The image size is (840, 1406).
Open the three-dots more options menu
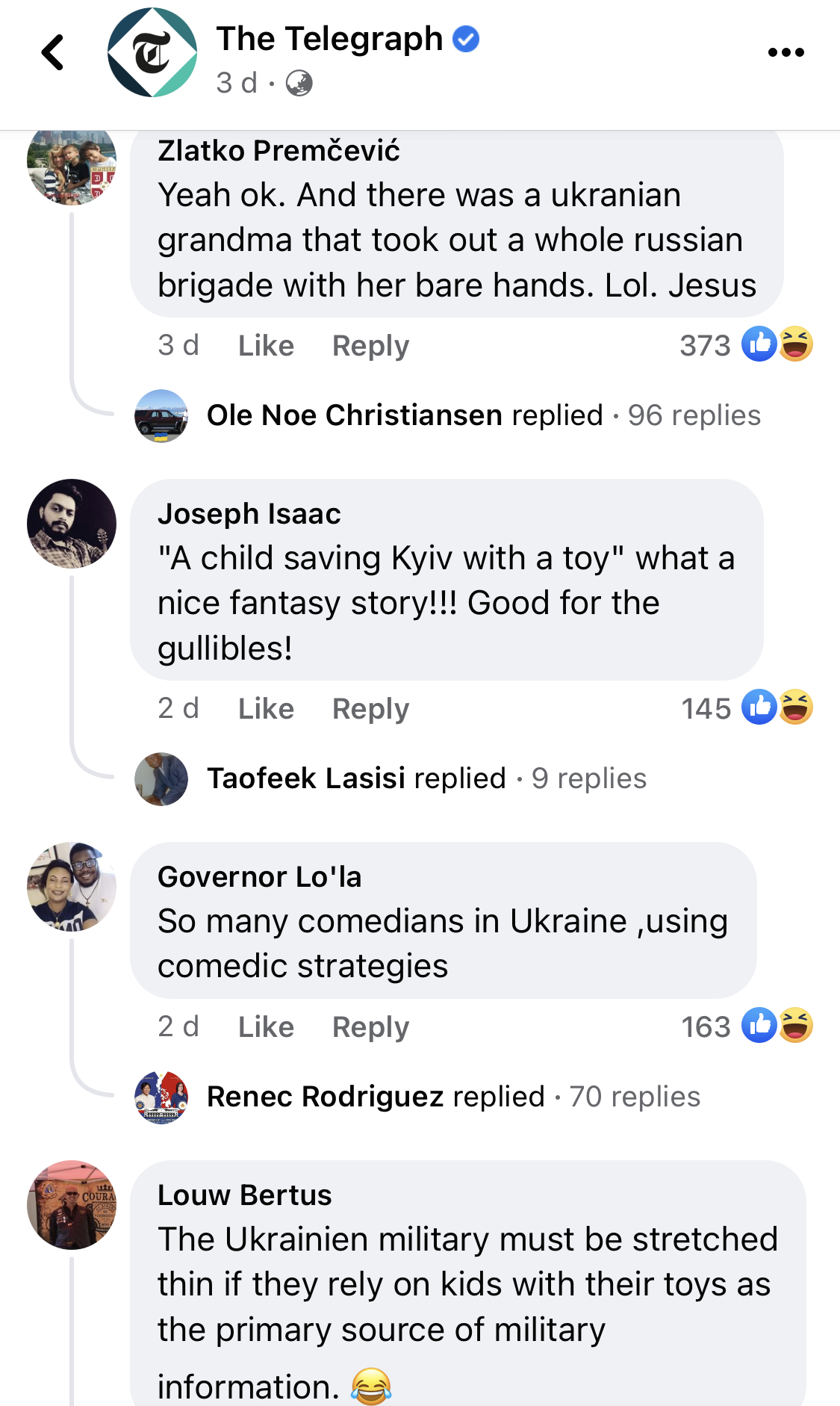785,52
